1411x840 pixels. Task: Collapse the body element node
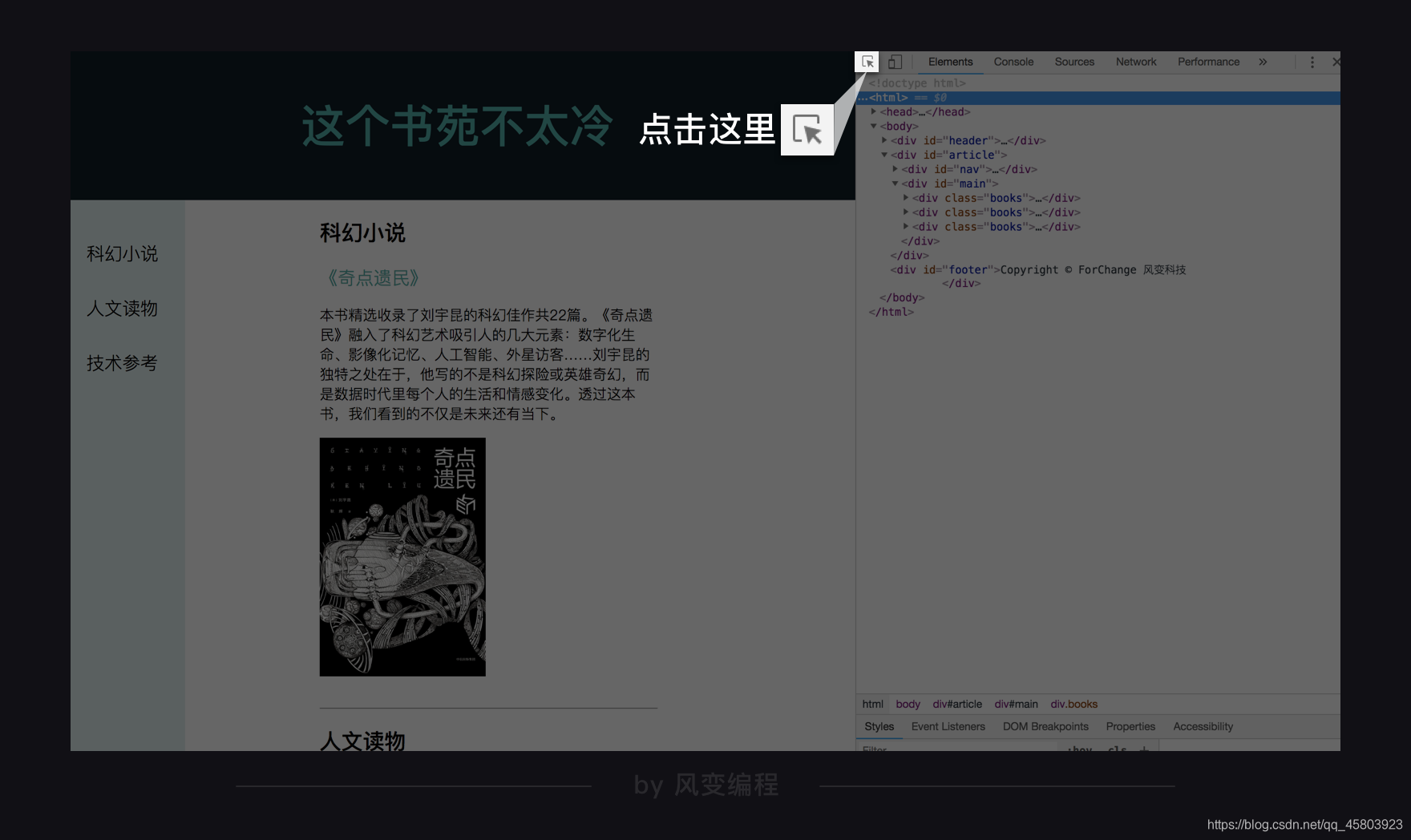(874, 126)
